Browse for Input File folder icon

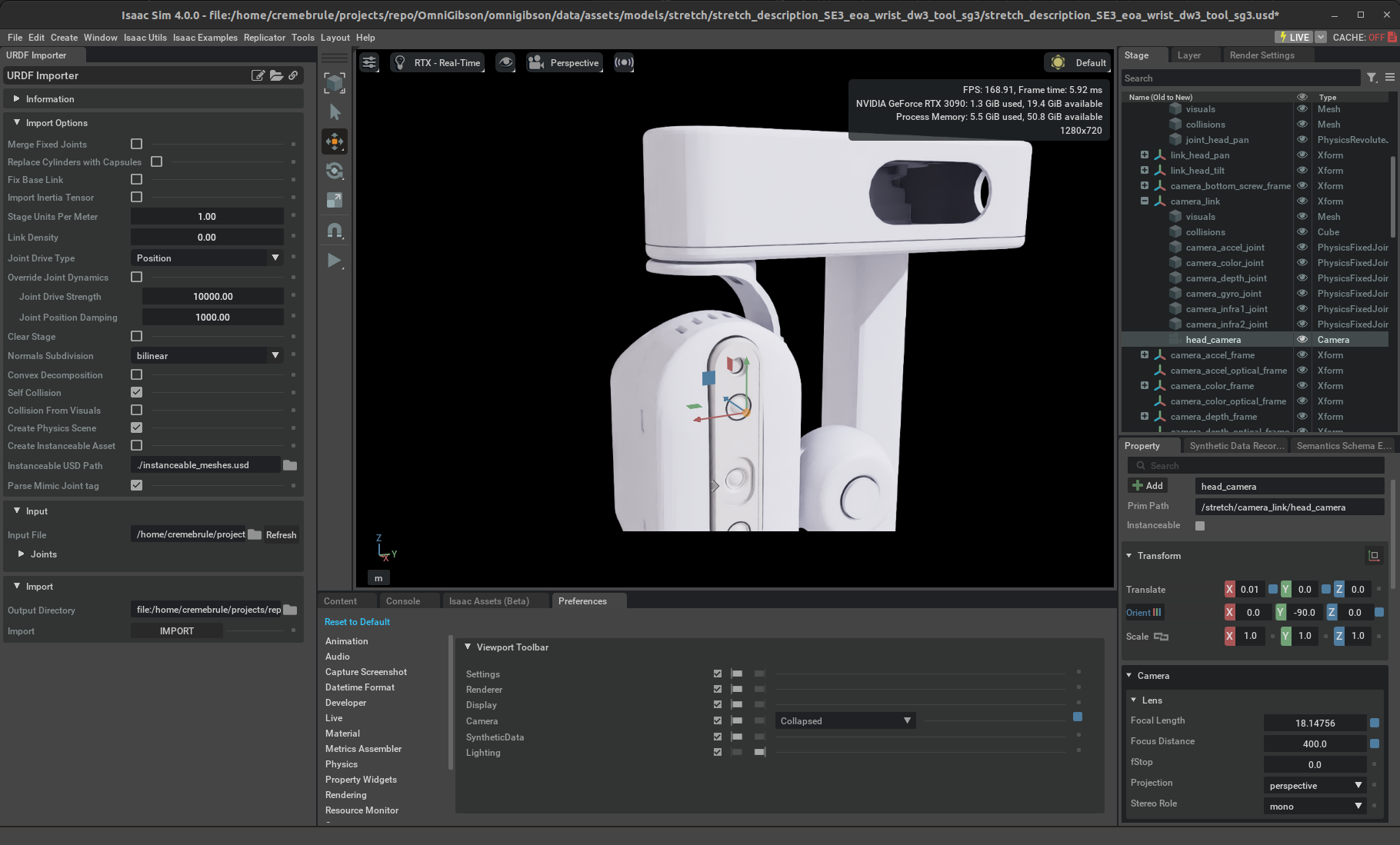pyautogui.click(x=255, y=534)
